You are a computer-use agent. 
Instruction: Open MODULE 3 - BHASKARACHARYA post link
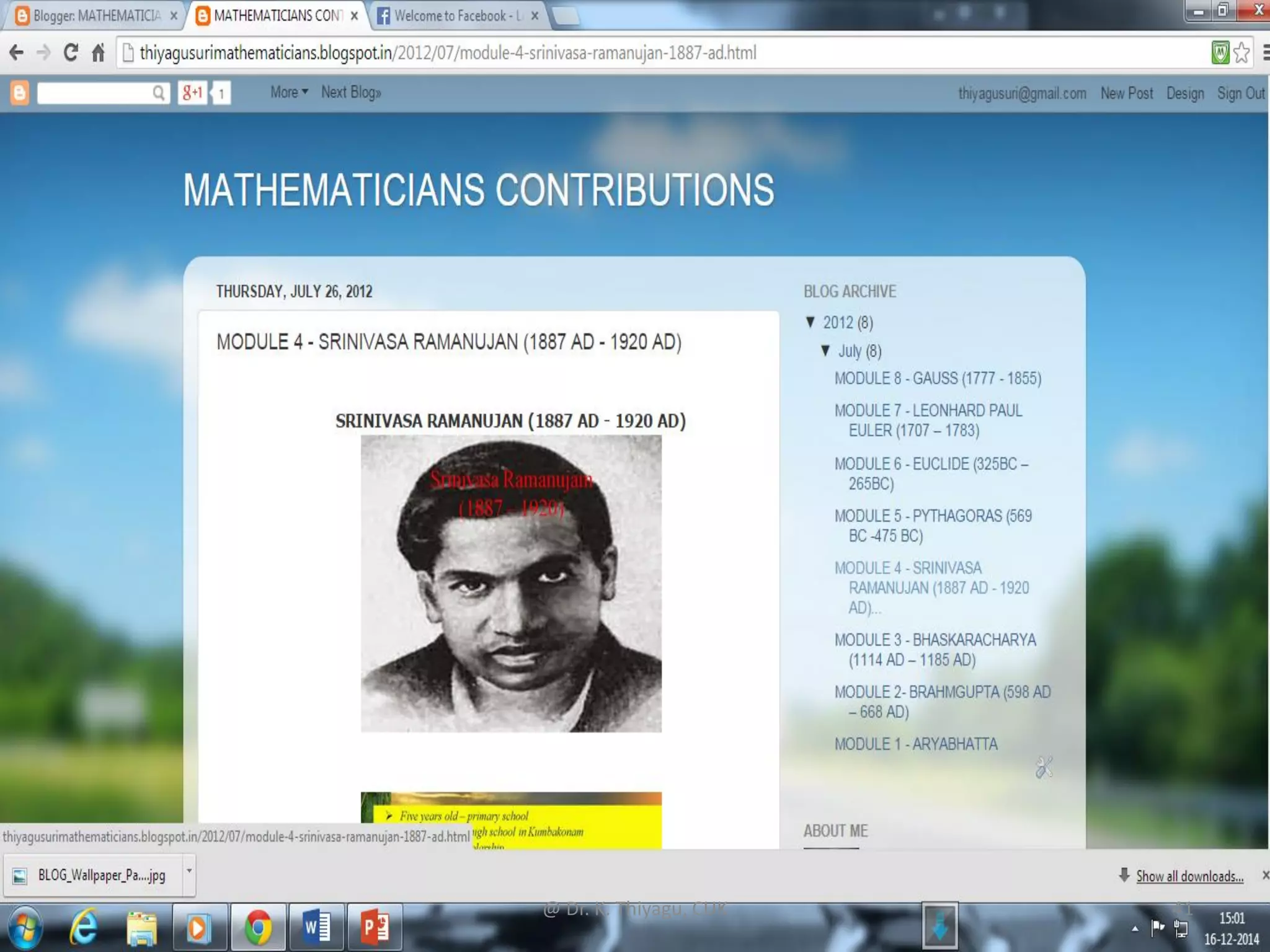(x=935, y=650)
